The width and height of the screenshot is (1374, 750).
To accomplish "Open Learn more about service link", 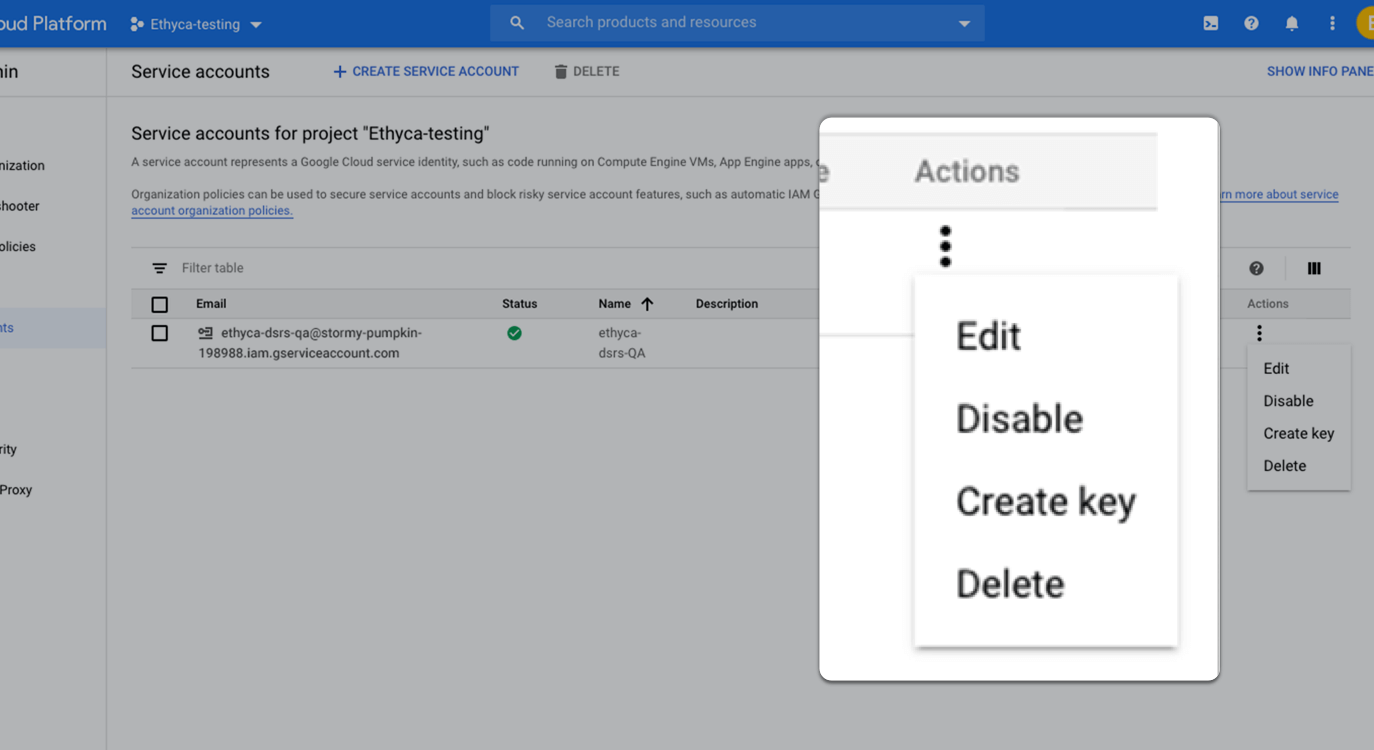I will pyautogui.click(x=1279, y=195).
